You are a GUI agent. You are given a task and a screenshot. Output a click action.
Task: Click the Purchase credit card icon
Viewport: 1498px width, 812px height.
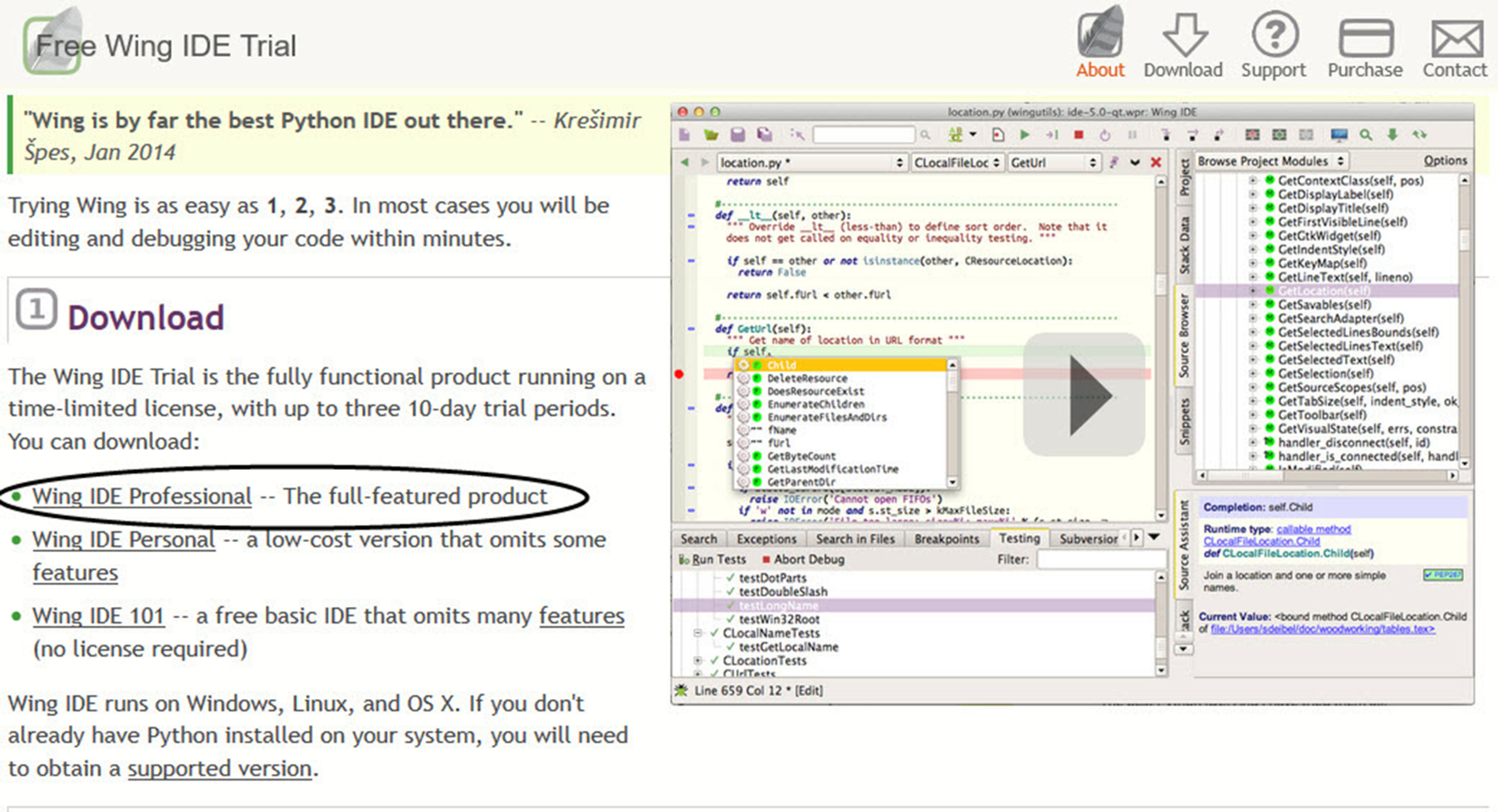[x=1366, y=38]
